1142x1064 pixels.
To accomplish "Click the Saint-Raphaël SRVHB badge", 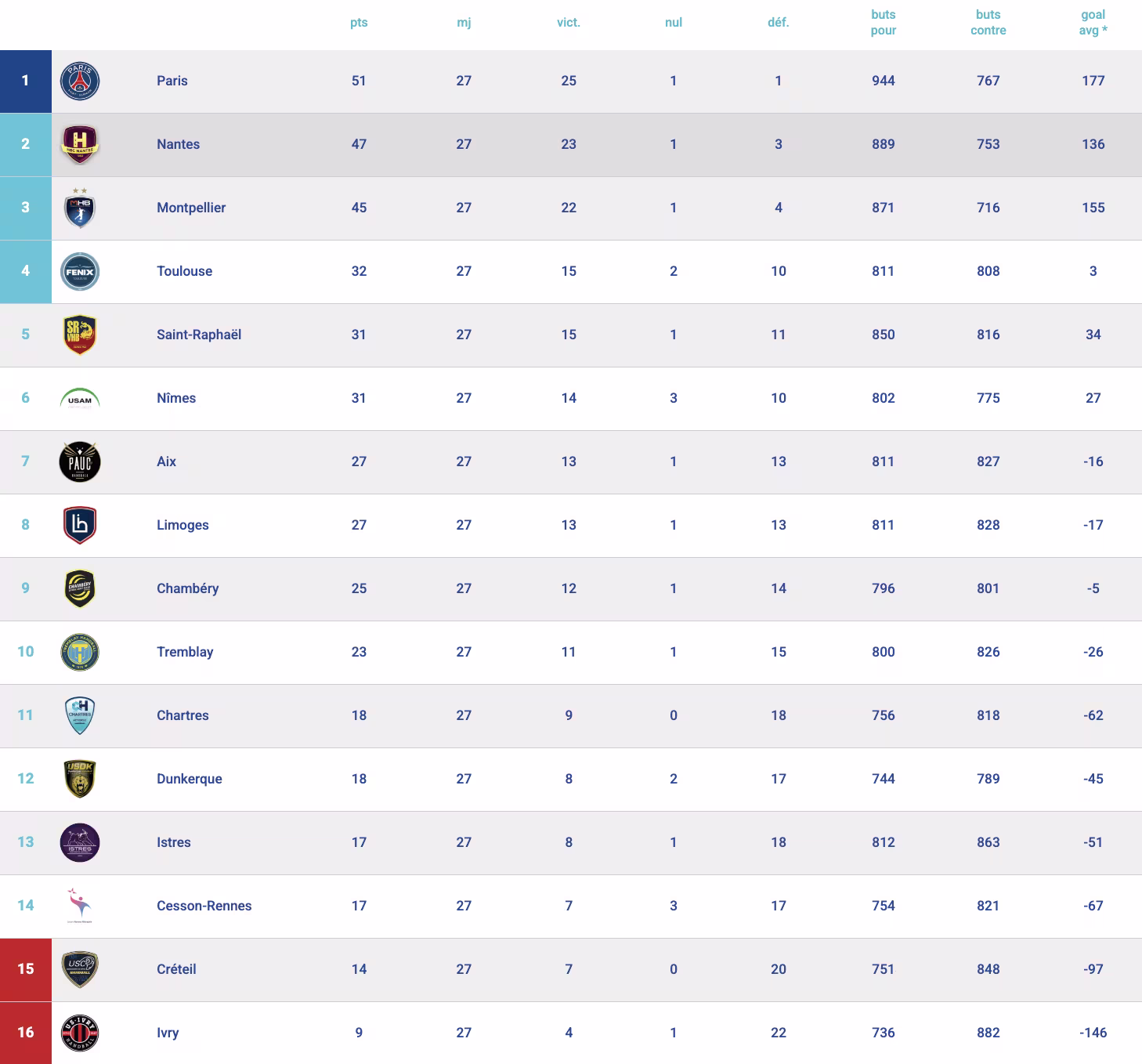I will (x=80, y=335).
